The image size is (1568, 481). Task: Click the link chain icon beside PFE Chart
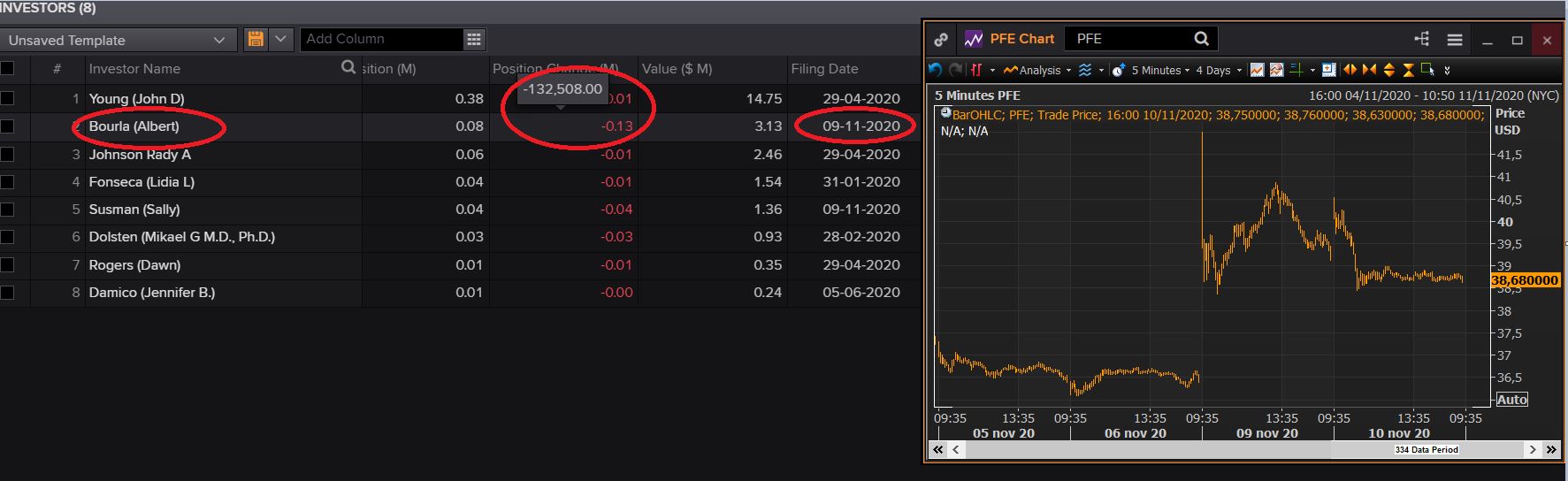tap(941, 39)
